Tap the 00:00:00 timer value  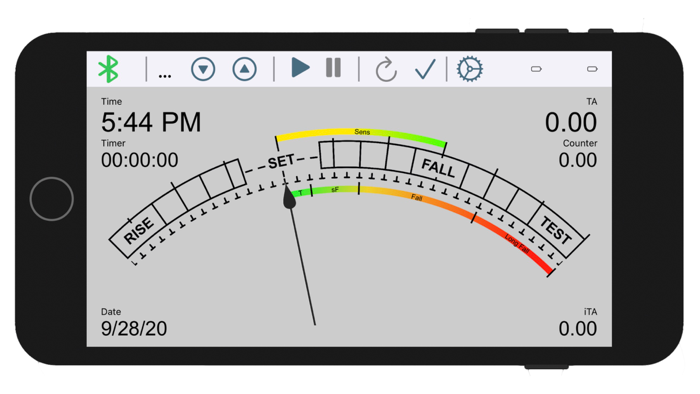click(139, 160)
